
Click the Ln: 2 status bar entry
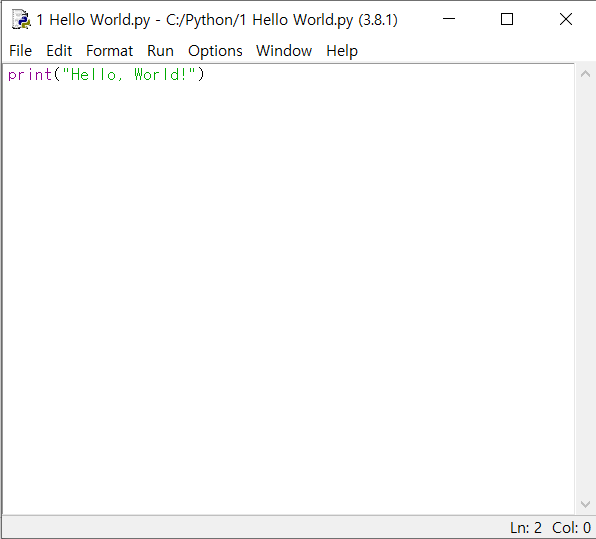[x=526, y=528]
